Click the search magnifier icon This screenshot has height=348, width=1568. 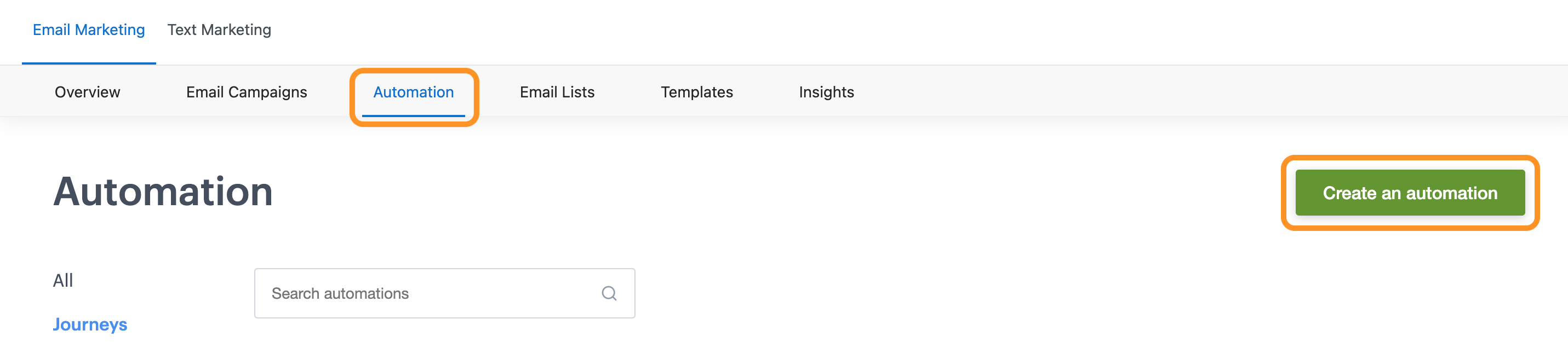tap(609, 293)
